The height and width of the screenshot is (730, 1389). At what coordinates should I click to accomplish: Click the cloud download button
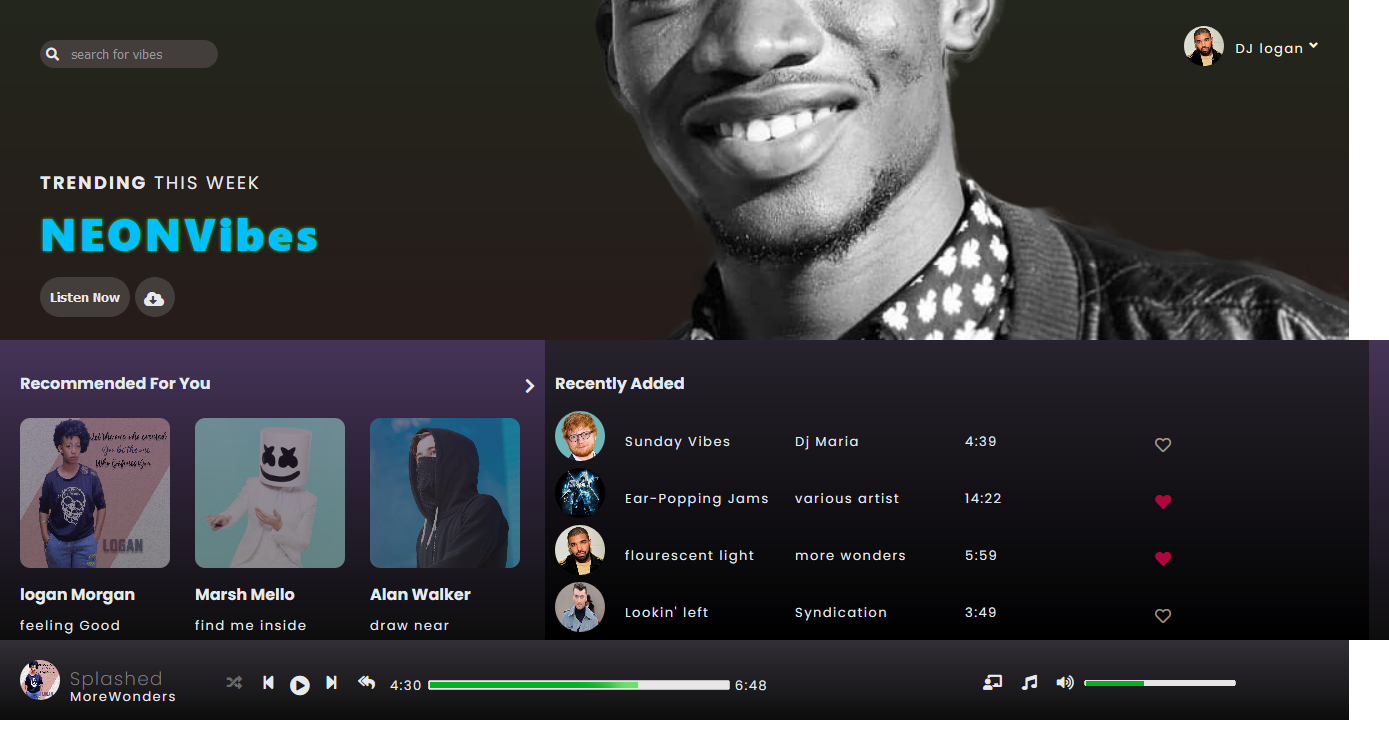pos(155,297)
